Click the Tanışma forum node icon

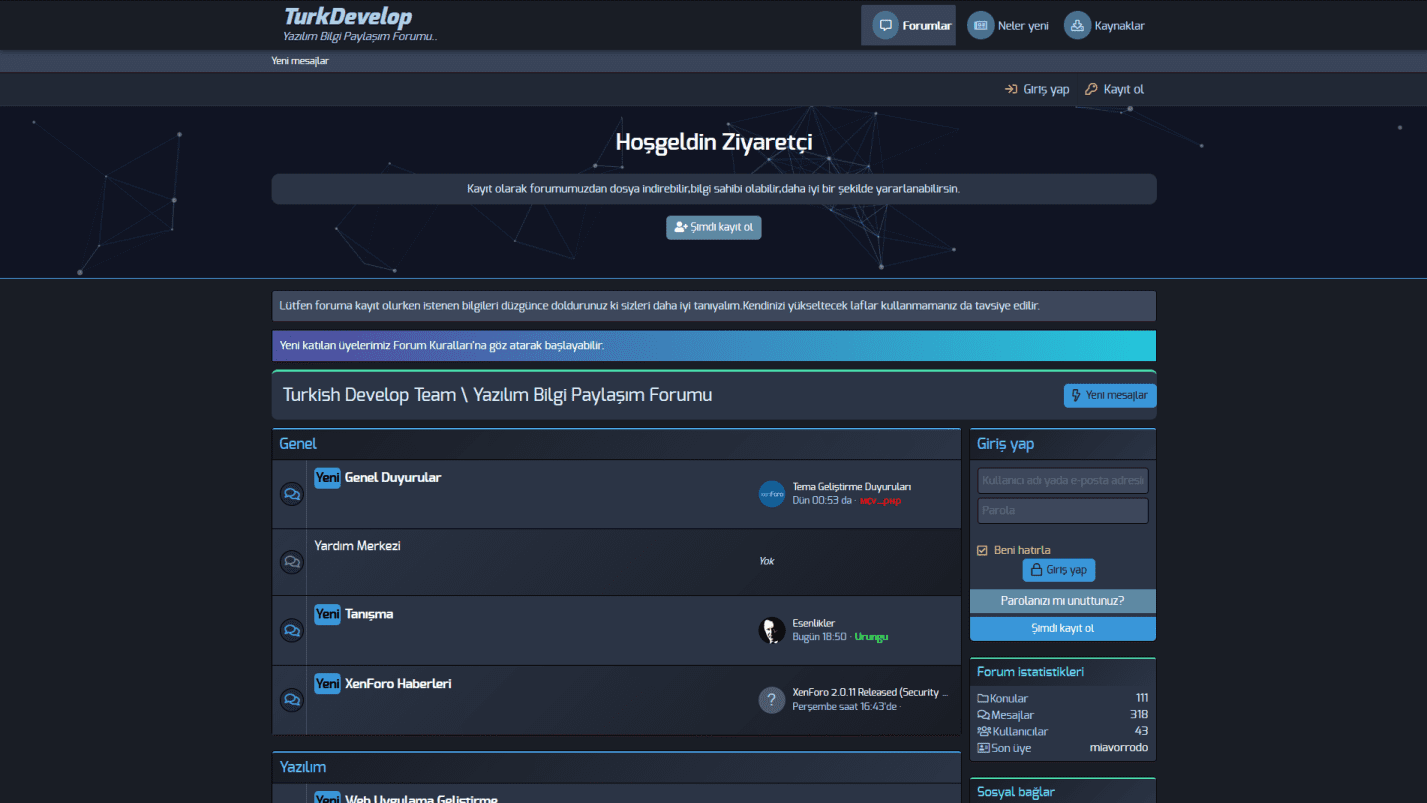click(291, 631)
